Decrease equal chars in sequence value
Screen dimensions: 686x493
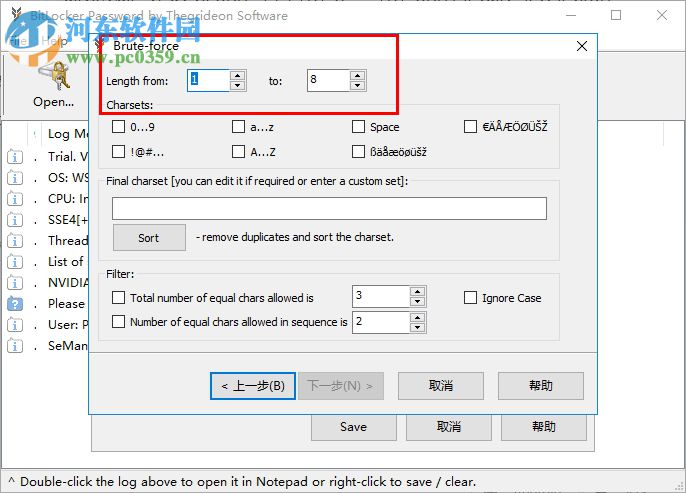point(418,327)
